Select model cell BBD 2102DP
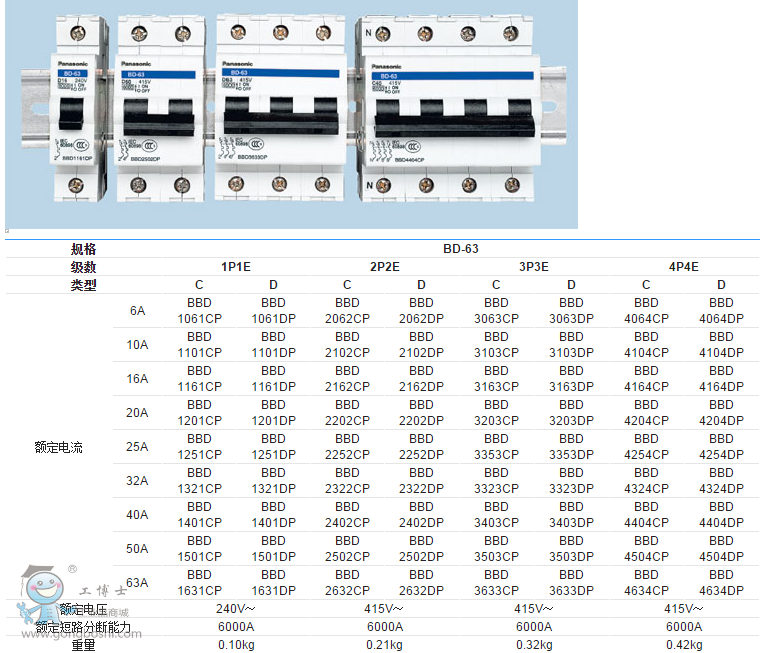This screenshot has height=653, width=761. coord(421,345)
